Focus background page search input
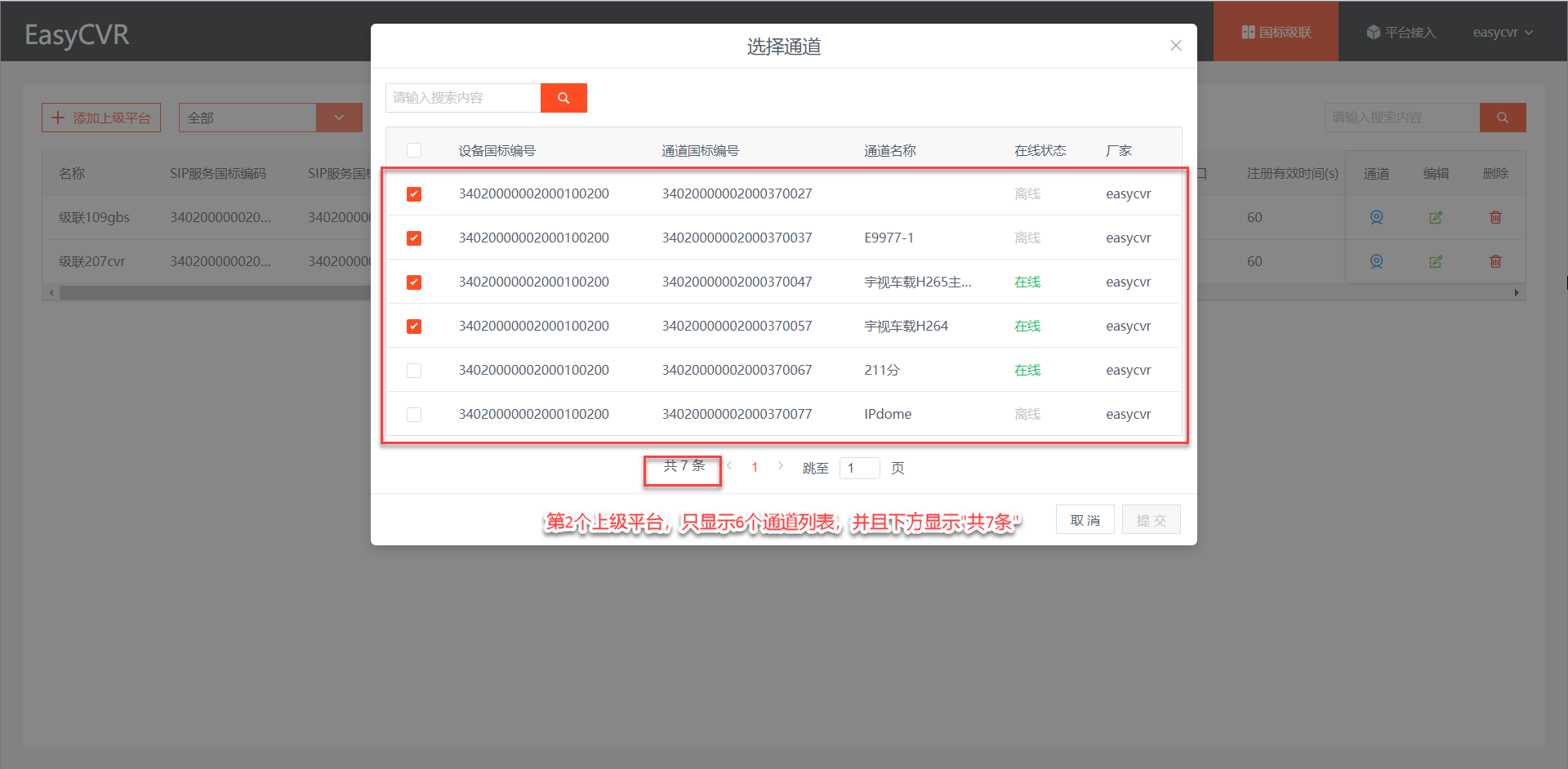 tap(1402, 118)
